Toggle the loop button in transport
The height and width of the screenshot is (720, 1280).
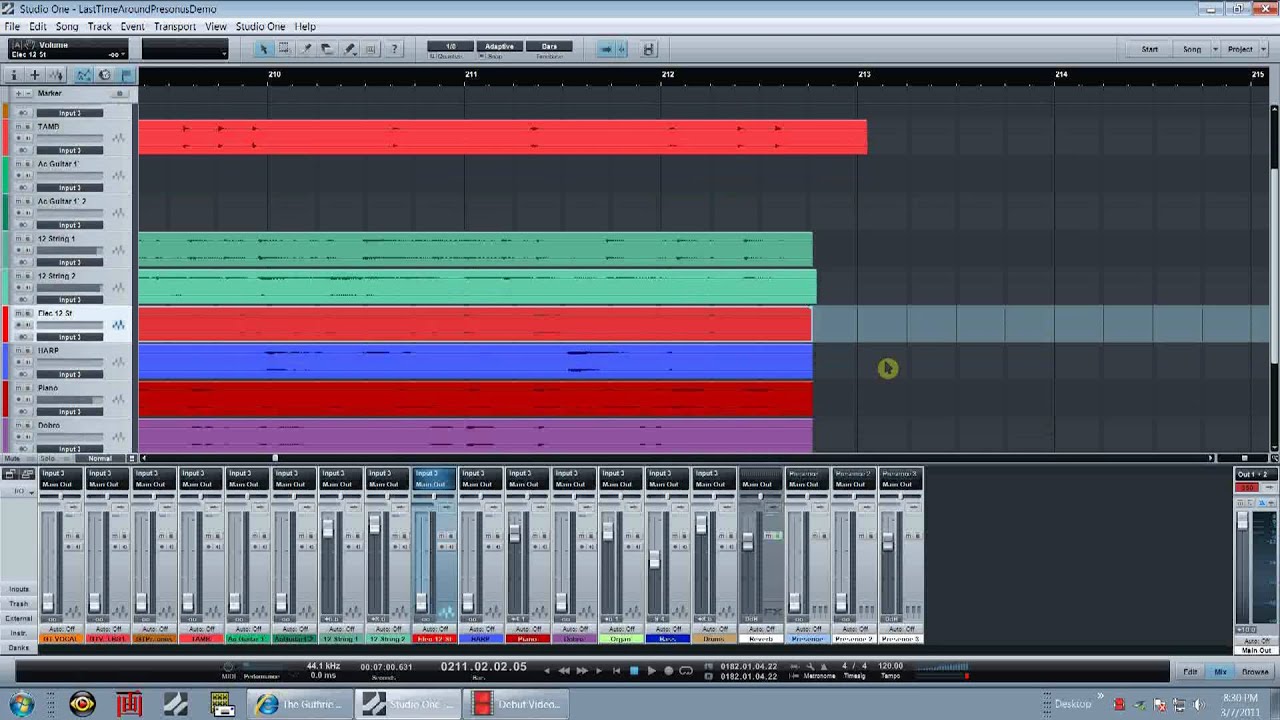click(x=686, y=671)
